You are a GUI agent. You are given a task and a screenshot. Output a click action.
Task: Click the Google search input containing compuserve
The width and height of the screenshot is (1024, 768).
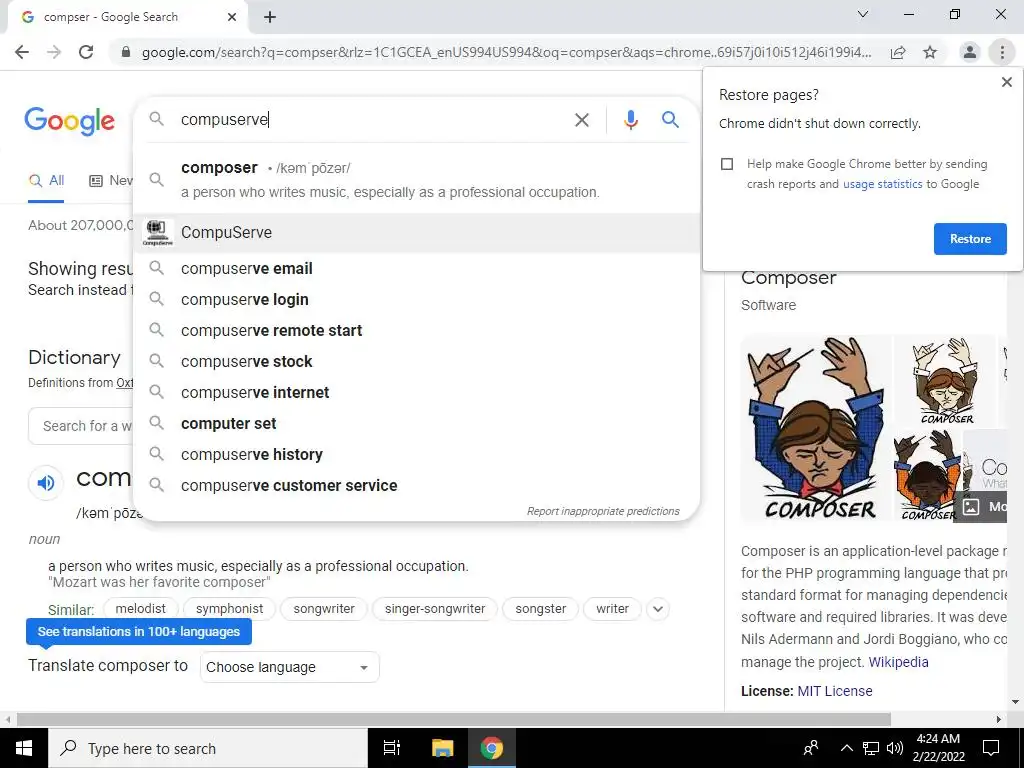(372, 120)
